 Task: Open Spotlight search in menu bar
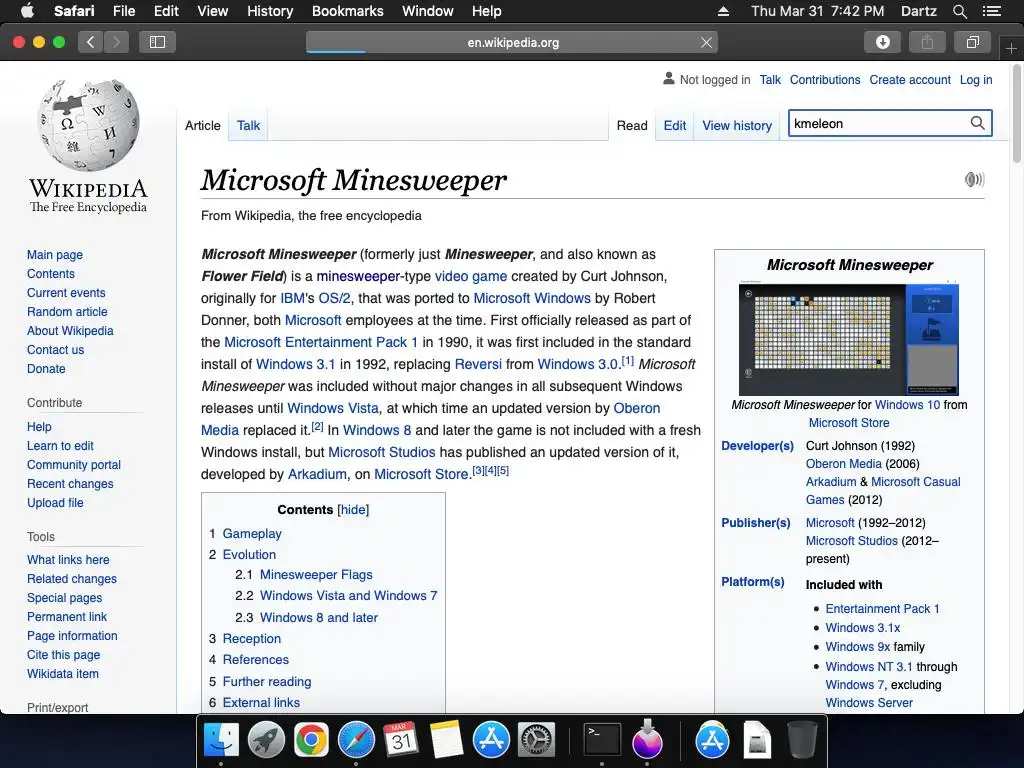(959, 11)
